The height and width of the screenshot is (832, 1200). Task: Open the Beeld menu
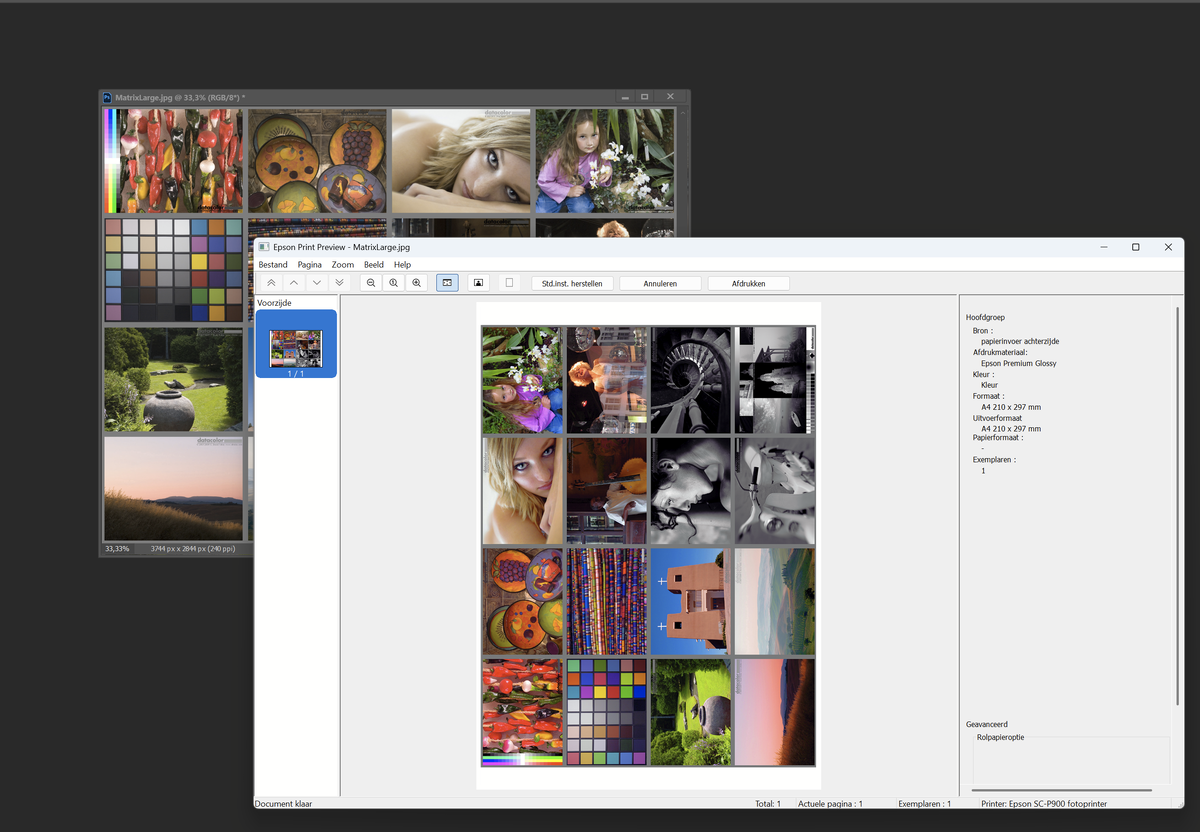click(x=374, y=265)
